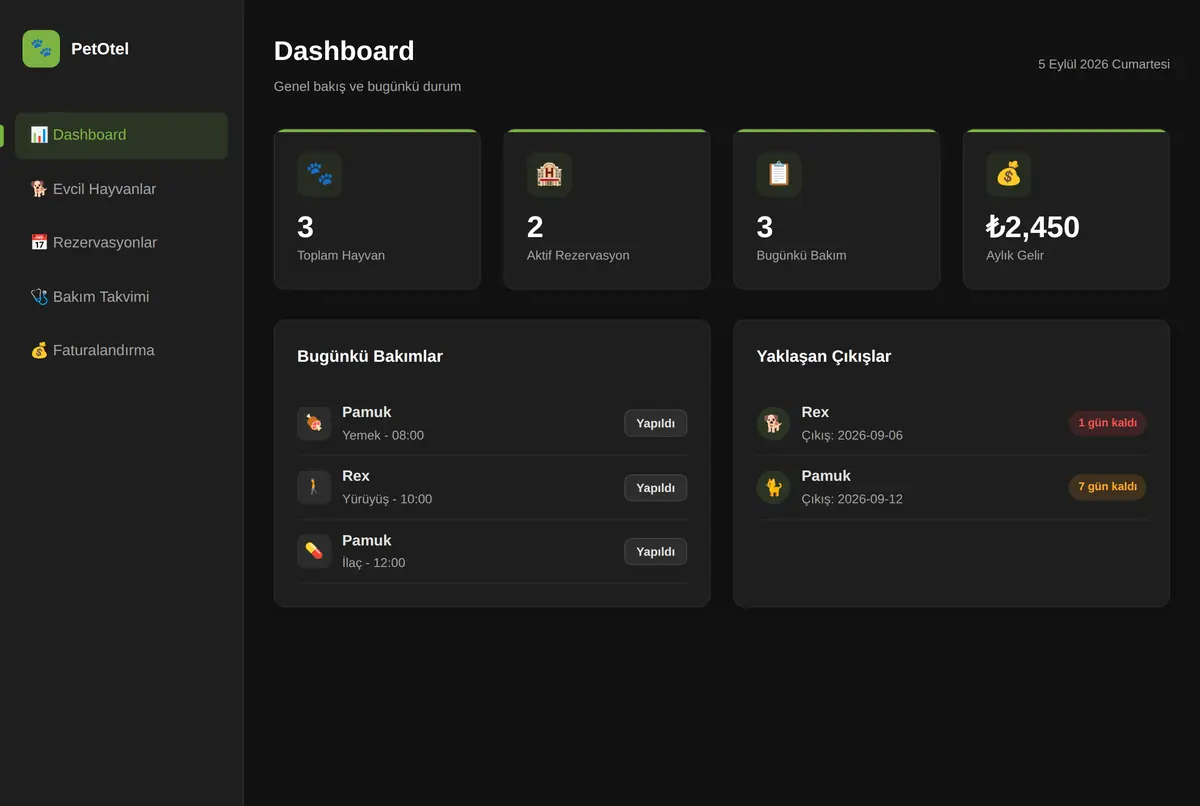This screenshot has height=806, width=1200.
Task: Click the PetOtel paw logo icon
Action: (x=41, y=48)
